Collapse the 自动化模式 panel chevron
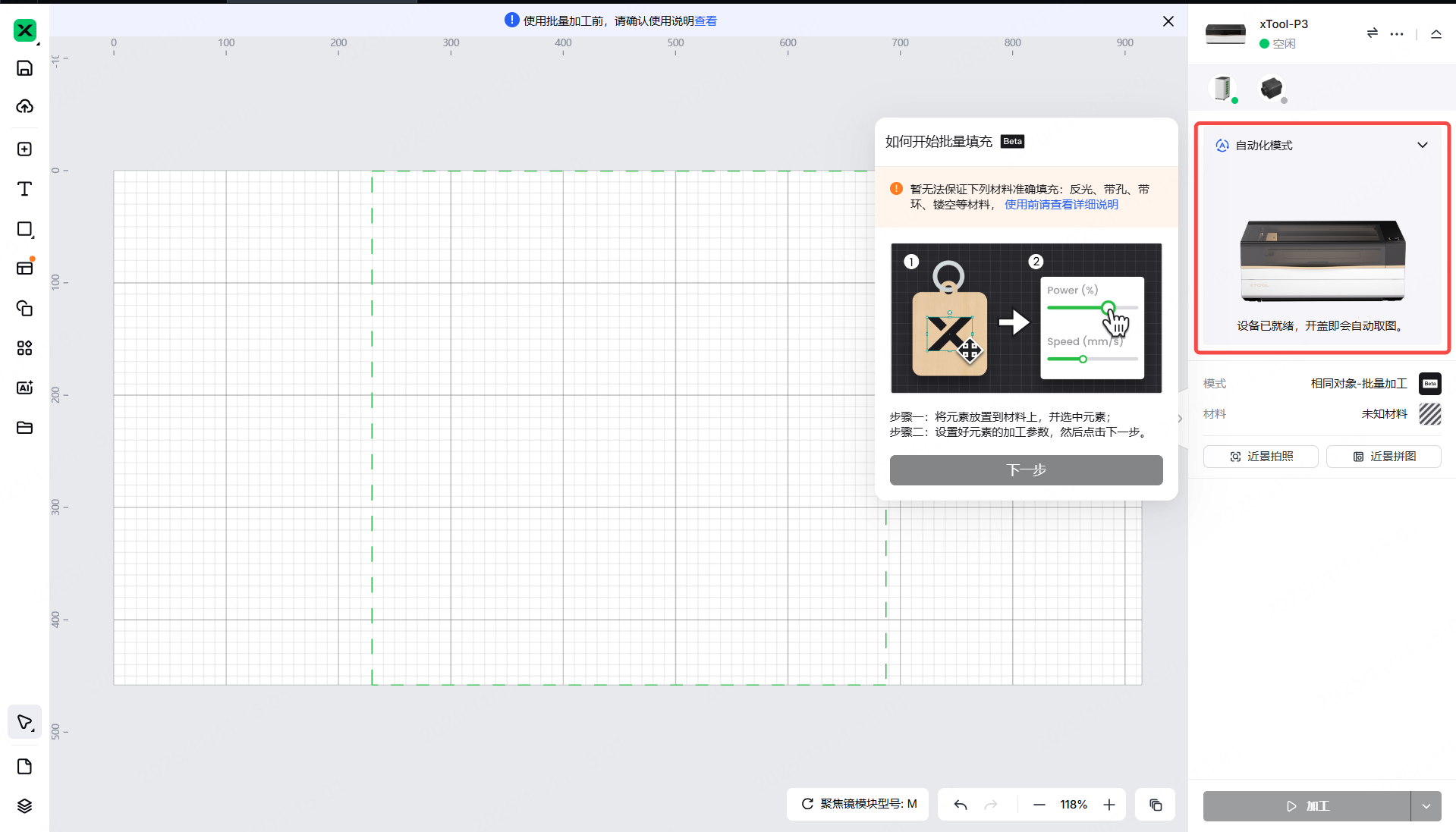This screenshot has width=1456, height=832. coord(1423,145)
